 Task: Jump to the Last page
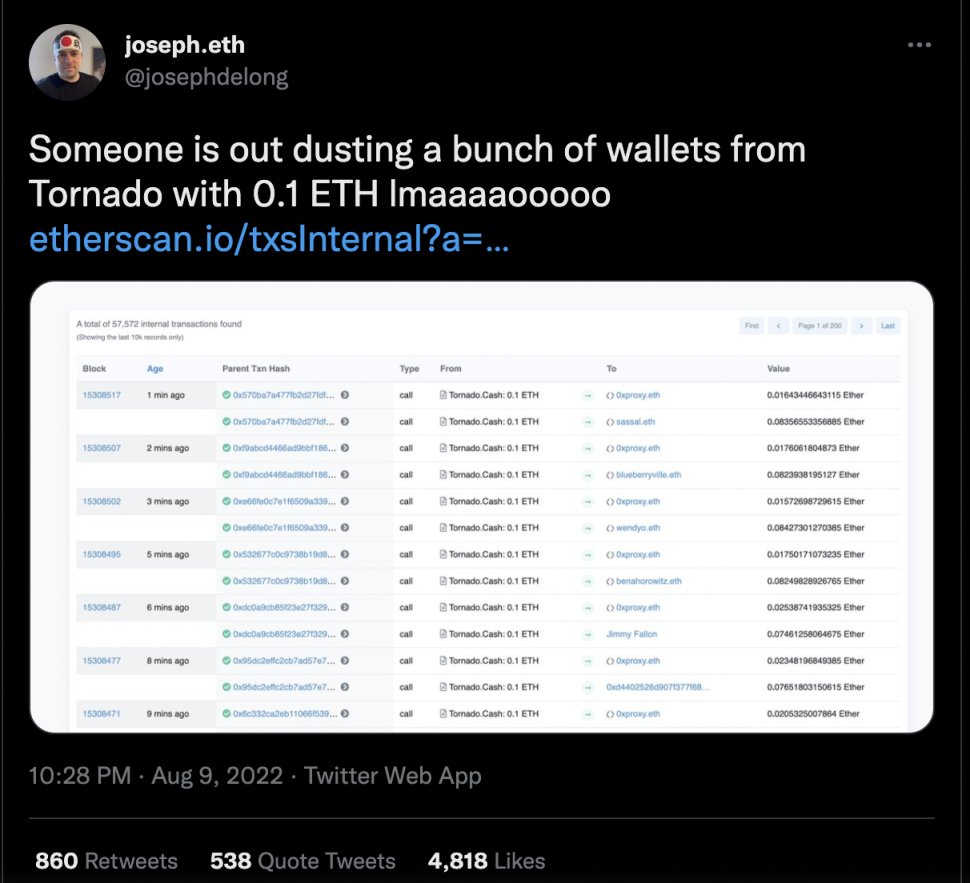point(887,326)
